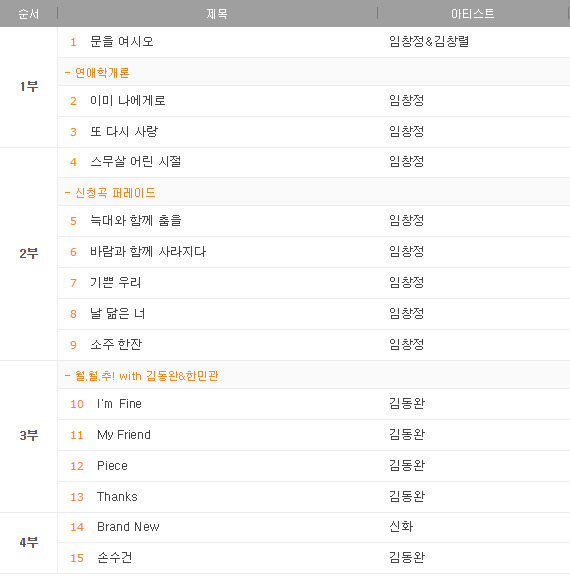The image size is (570, 580).
Task: Click the track 기쁜 우리
Action: tap(115, 283)
